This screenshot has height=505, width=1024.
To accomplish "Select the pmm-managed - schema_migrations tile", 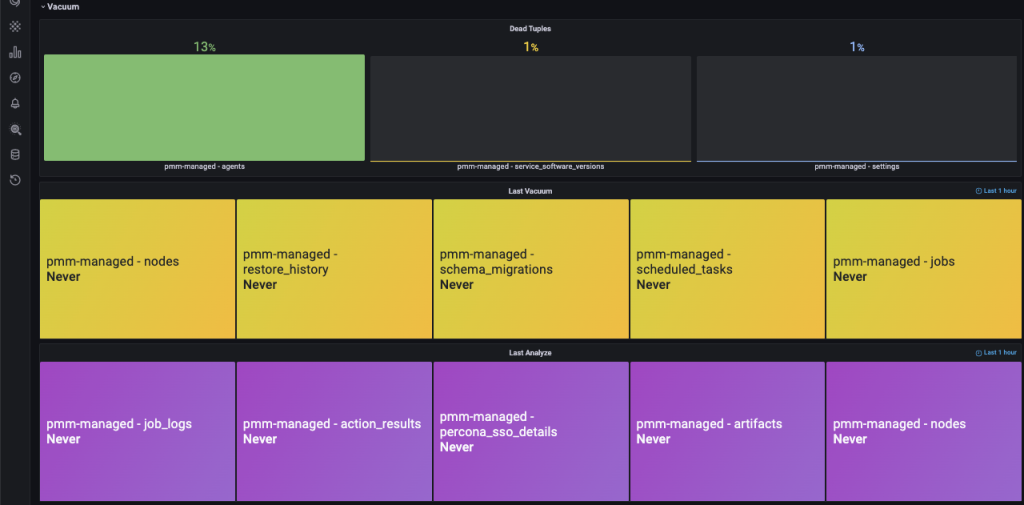I will click(x=531, y=269).
